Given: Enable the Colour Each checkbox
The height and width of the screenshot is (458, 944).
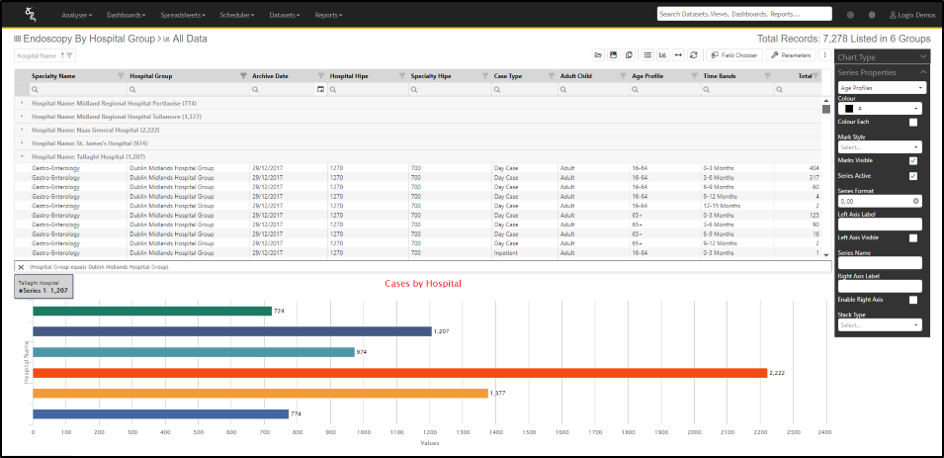Looking at the screenshot, I should (x=913, y=122).
